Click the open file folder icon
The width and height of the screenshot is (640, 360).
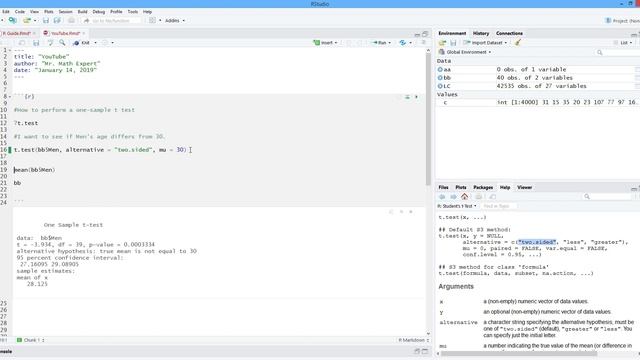27,20
